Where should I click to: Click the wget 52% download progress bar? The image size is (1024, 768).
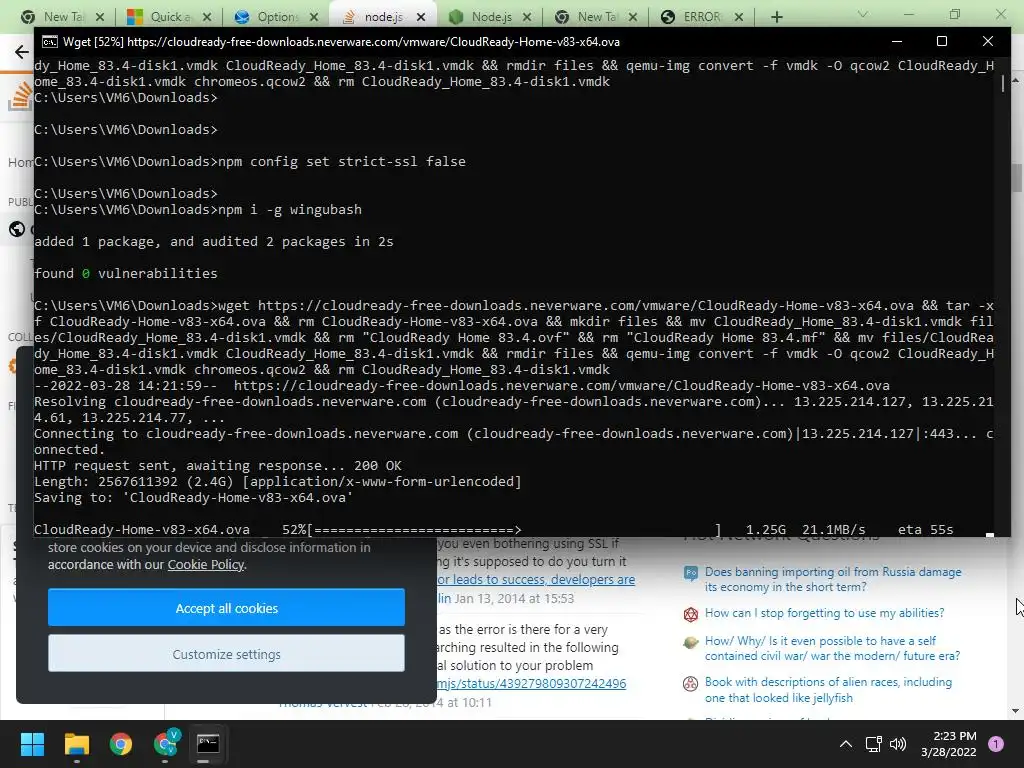tap(514, 530)
